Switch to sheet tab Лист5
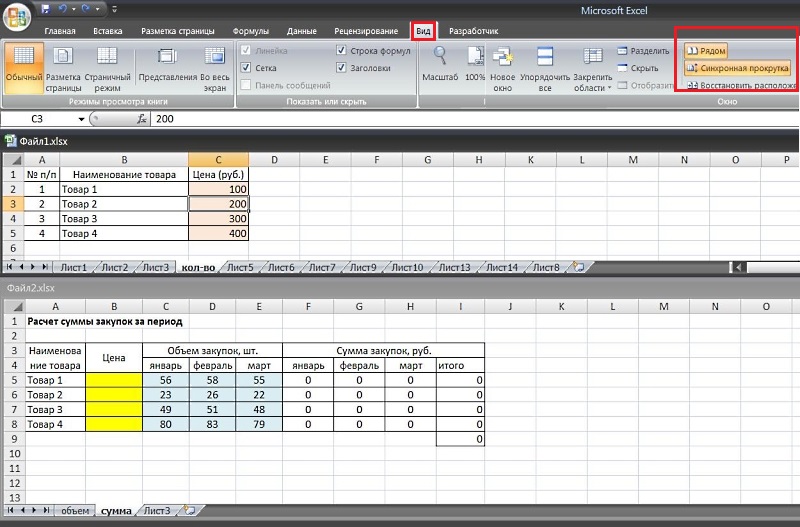 coord(240,267)
